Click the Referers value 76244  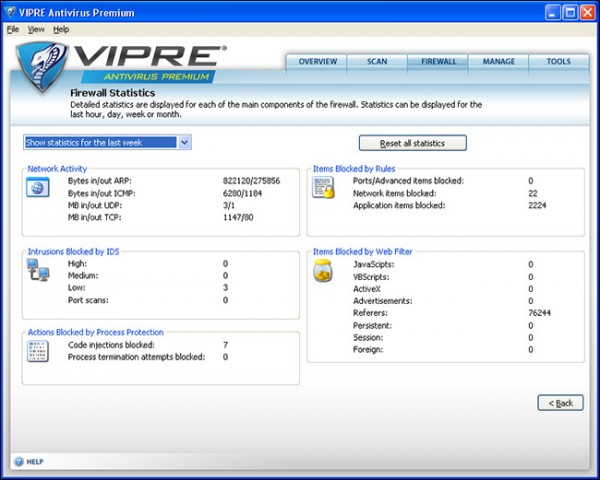coord(540,313)
